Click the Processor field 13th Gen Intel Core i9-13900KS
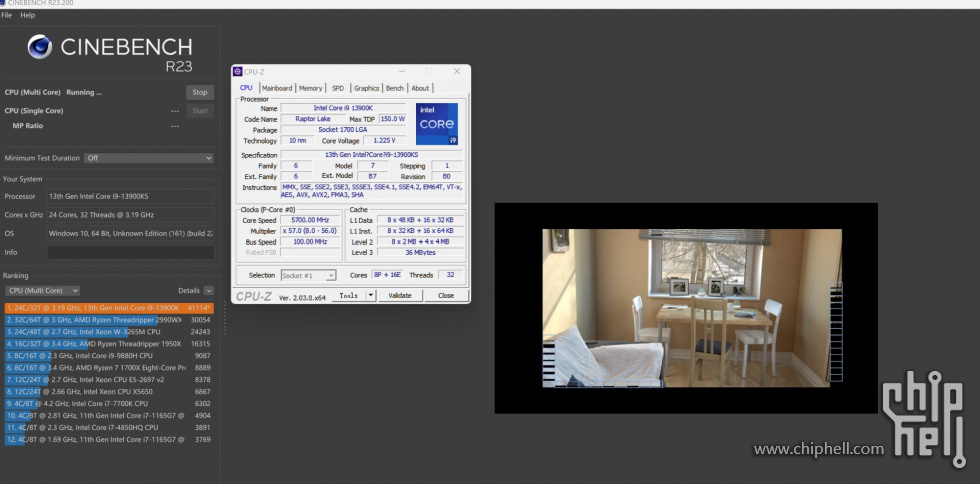This screenshot has height=484, width=980. tap(131, 196)
